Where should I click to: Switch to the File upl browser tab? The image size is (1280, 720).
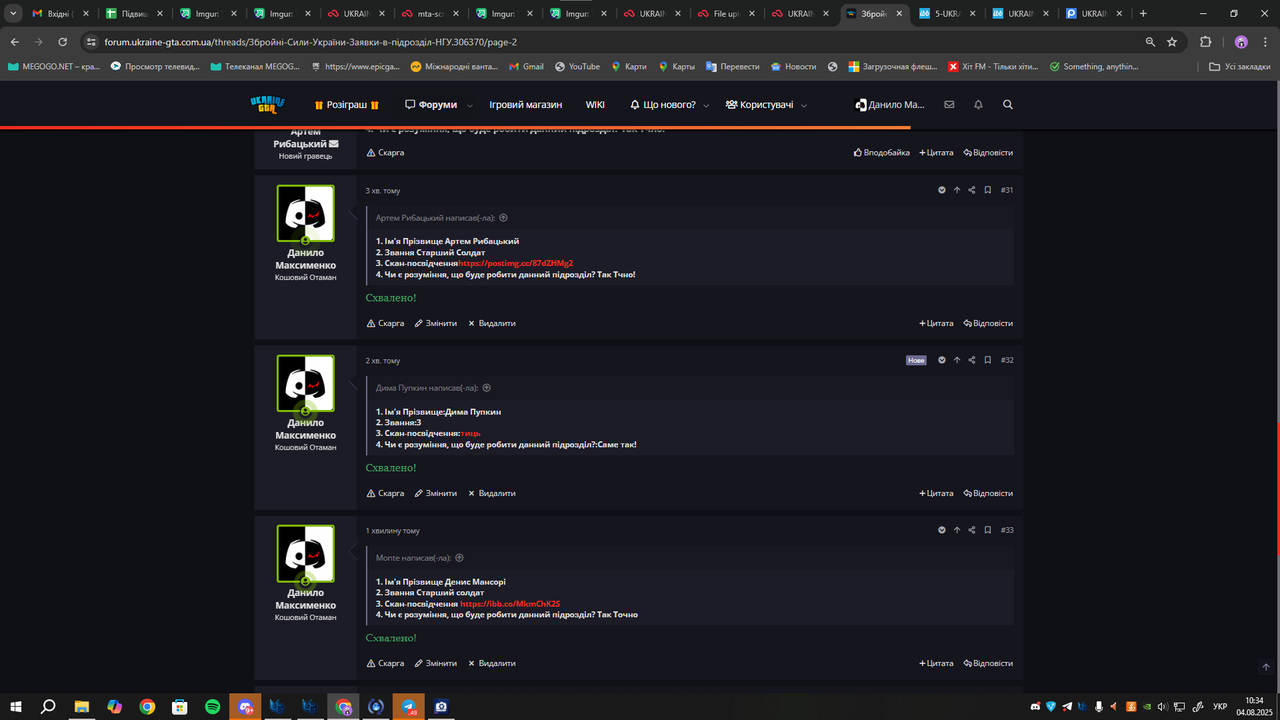pos(727,14)
